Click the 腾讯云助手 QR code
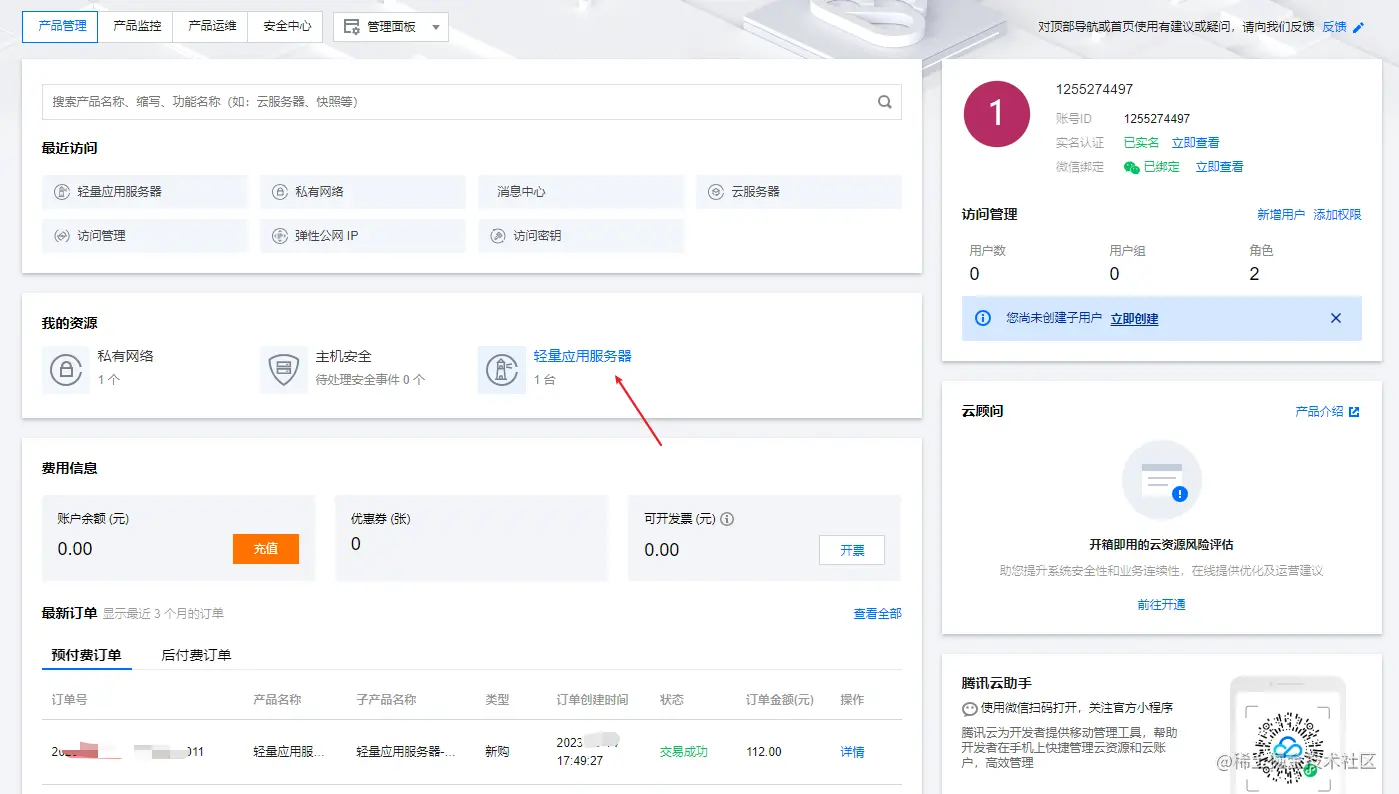 click(x=1288, y=747)
